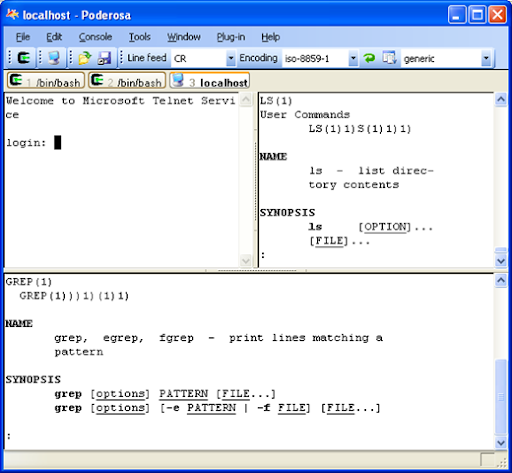Click 'grep, egrep, fgrep' description line
Image resolution: width=512 pixels, height=473 pixels.
click(218, 338)
